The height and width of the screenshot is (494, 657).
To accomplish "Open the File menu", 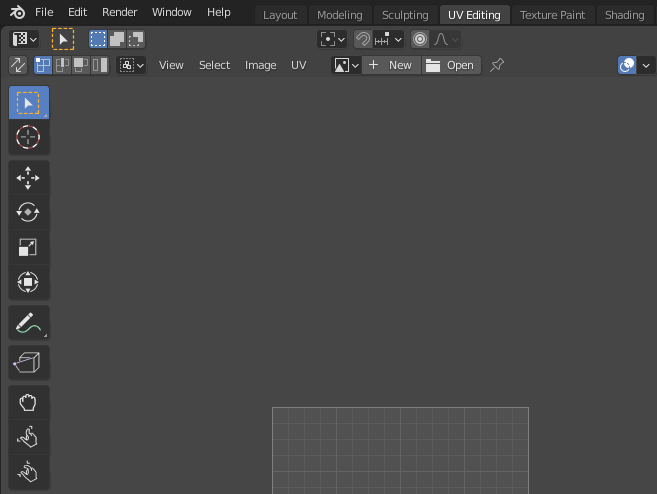I will 44,13.
